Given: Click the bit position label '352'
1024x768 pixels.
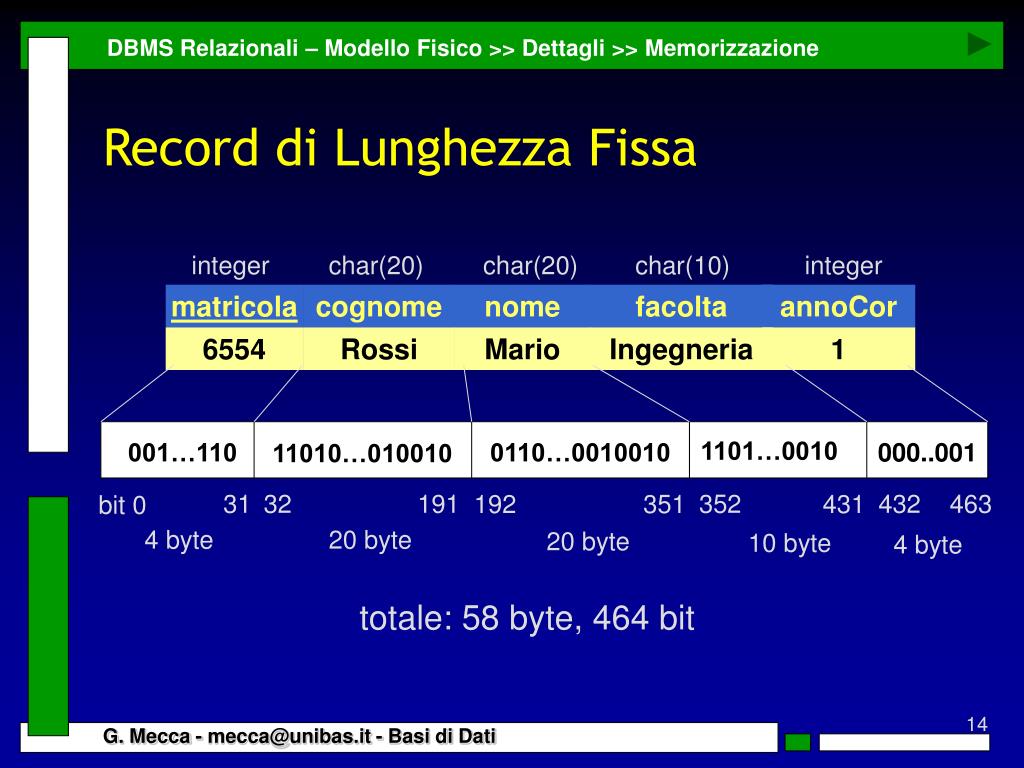Looking at the screenshot, I should tap(720, 505).
